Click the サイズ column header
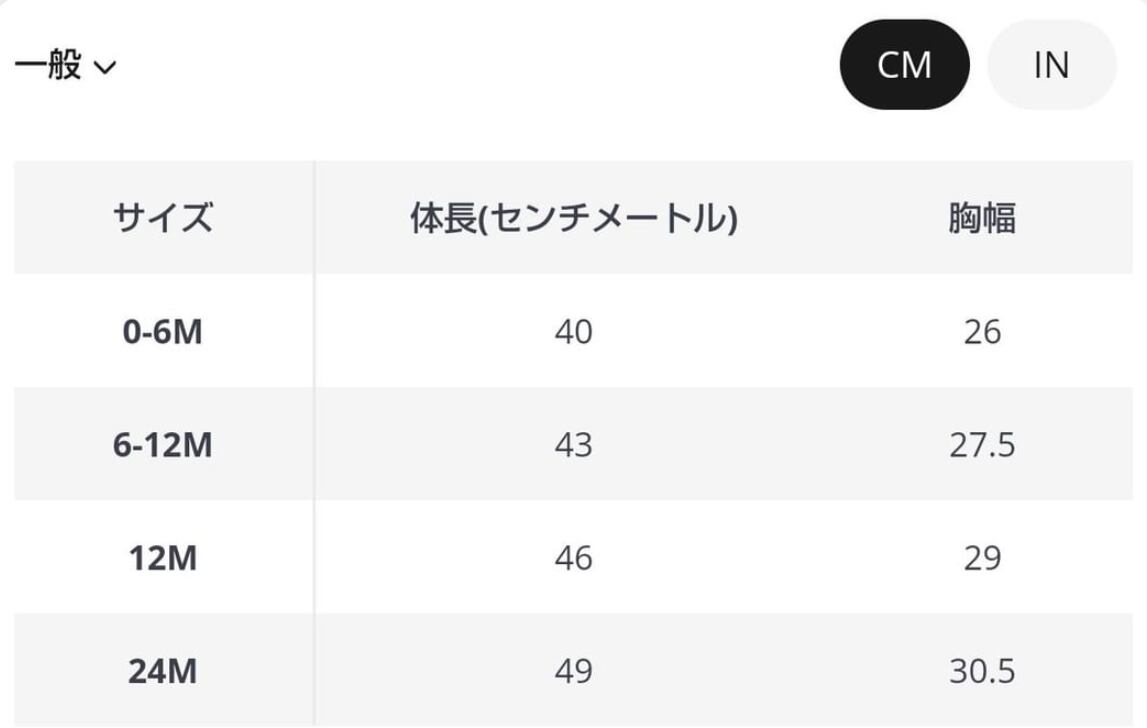The width and height of the screenshot is (1147, 728). (163, 218)
